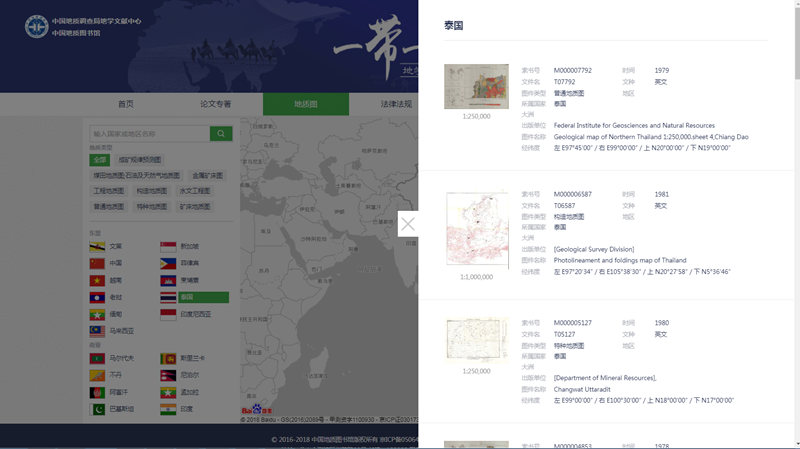The image size is (800, 449).
Task: Select the 全部 map type filter
Action: click(99, 160)
